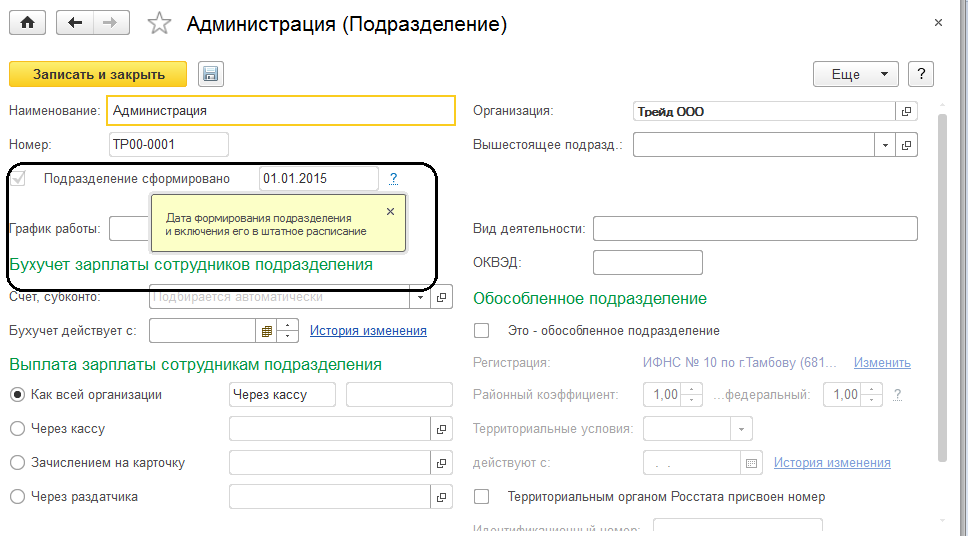Open calendar for Бухучет действует с
The image size is (968, 536).
coord(267,330)
